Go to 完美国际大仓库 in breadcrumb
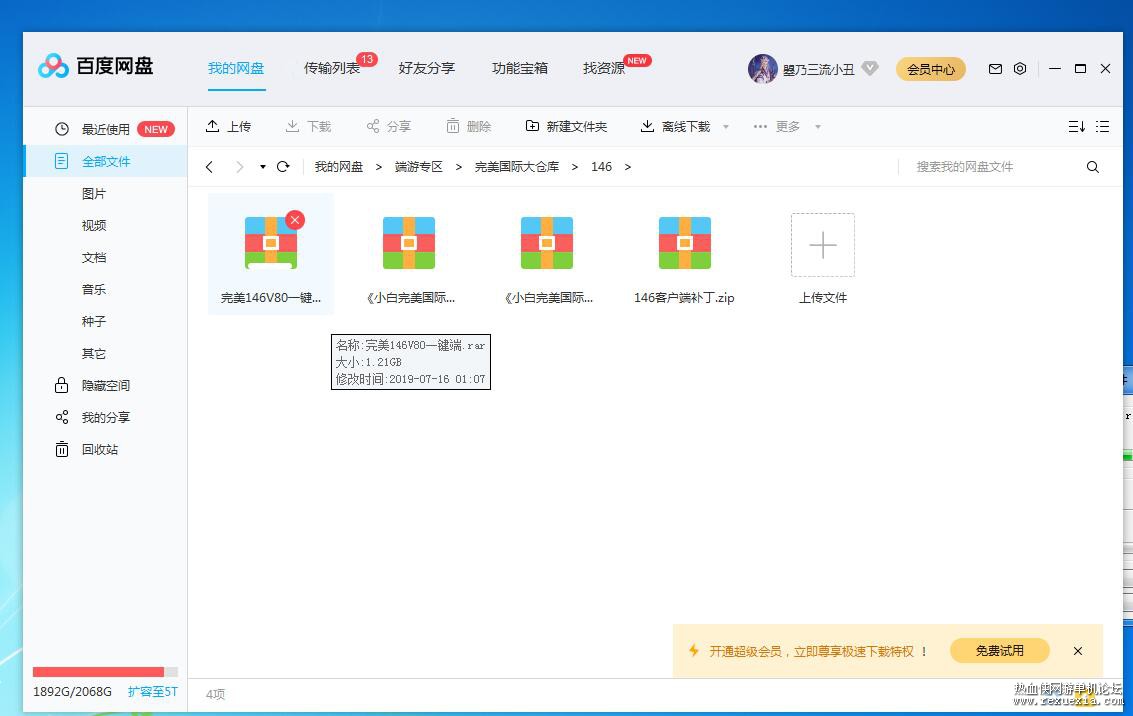This screenshot has width=1133, height=716. [517, 167]
